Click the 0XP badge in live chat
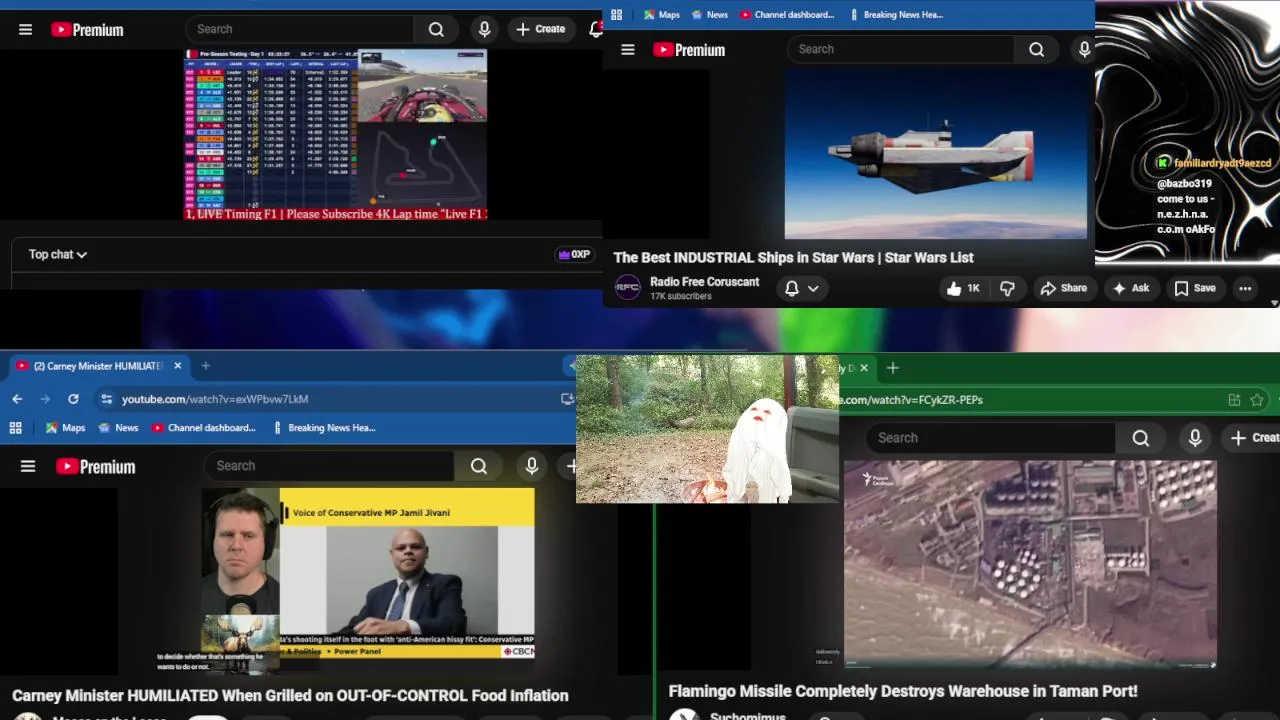Screen dimensions: 1280x720 [574, 255]
